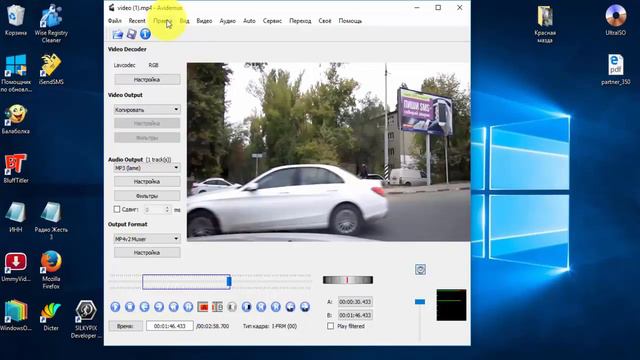Open the Видео menu
Viewport: 640px width, 360px height.
pyautogui.click(x=204, y=21)
